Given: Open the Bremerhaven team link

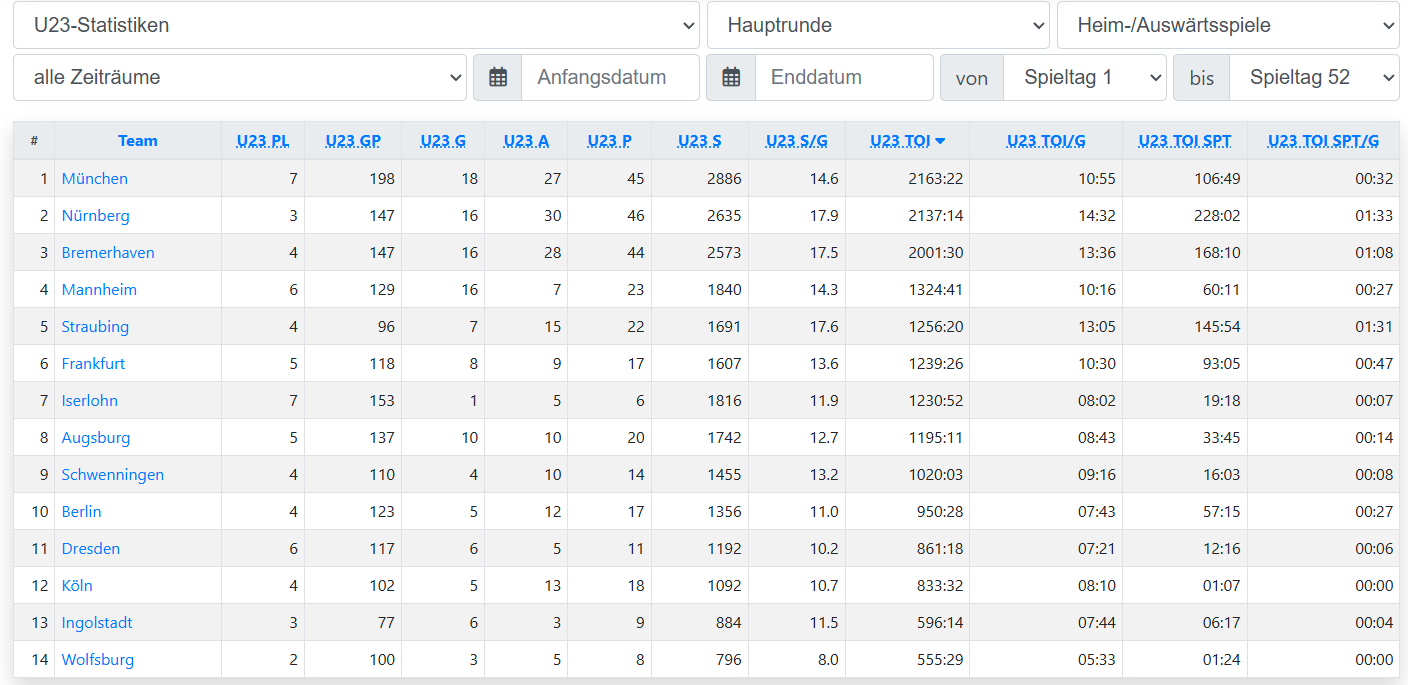Looking at the screenshot, I should 108,253.
